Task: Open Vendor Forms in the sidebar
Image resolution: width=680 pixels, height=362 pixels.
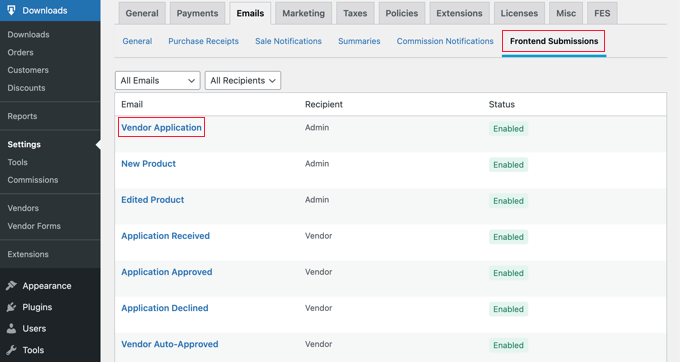Action: [34, 226]
